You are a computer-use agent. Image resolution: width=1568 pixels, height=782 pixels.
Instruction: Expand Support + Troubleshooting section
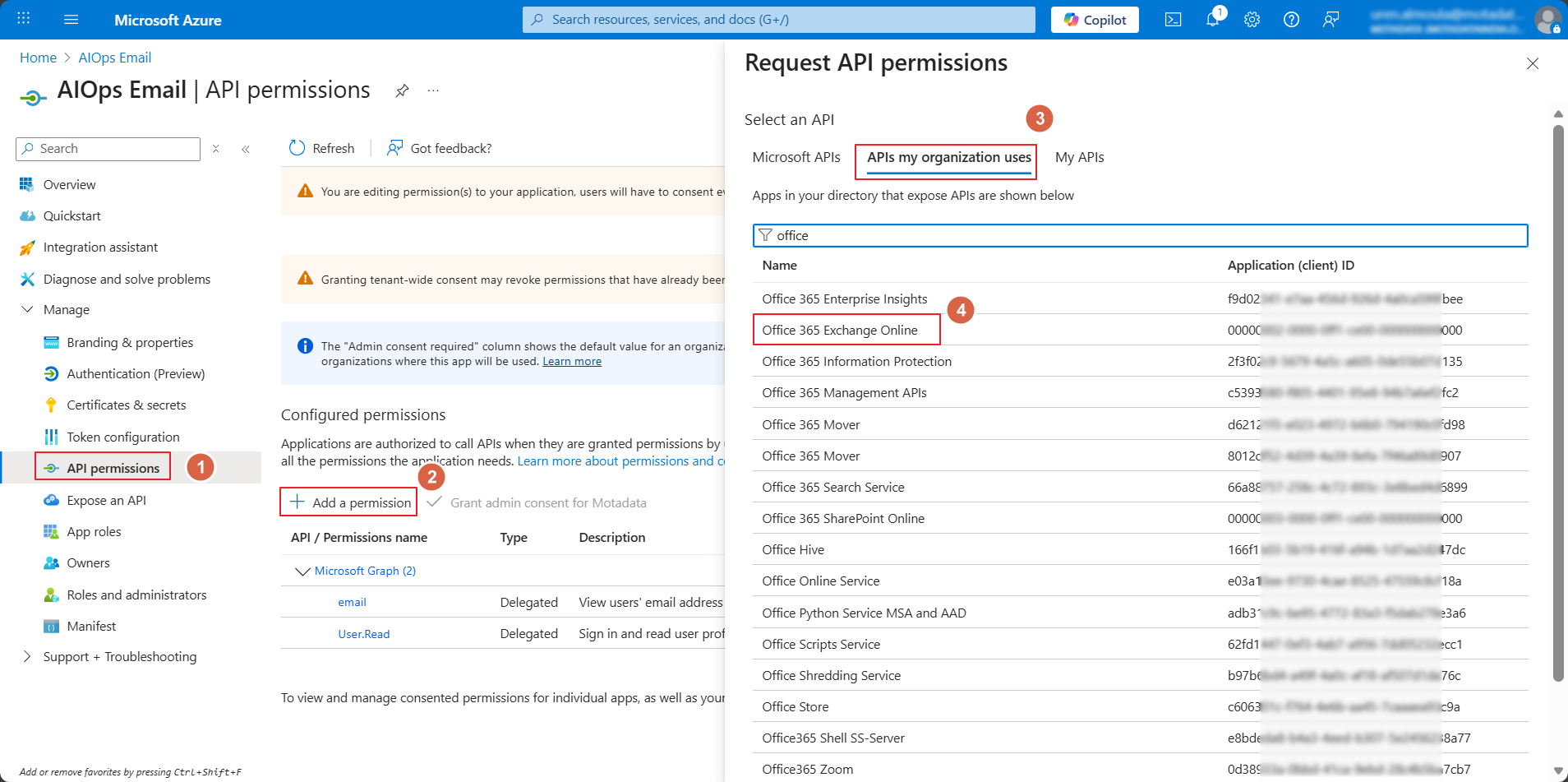point(27,656)
